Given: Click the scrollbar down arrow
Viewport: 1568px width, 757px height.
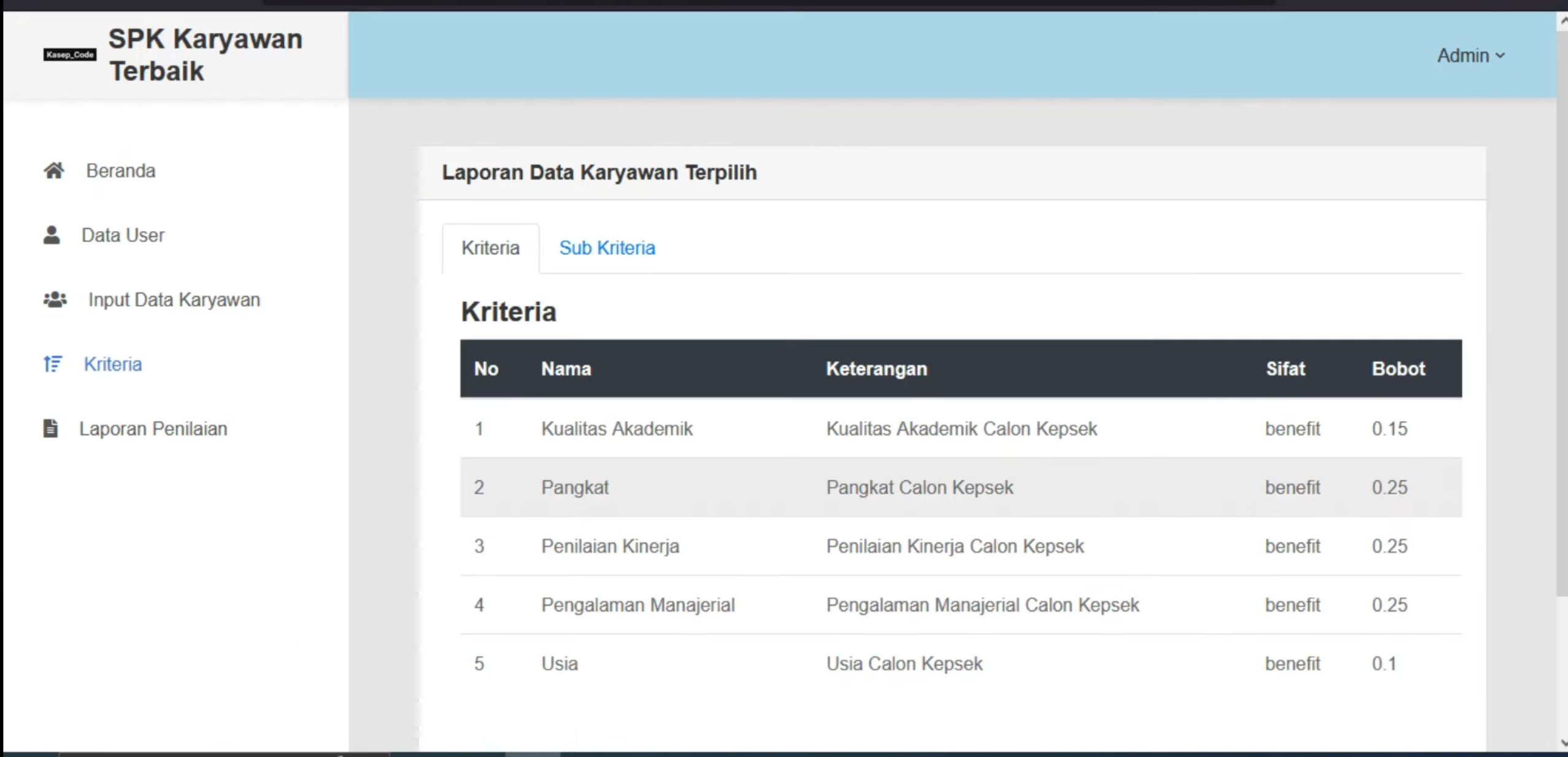Looking at the screenshot, I should pyautogui.click(x=1562, y=743).
